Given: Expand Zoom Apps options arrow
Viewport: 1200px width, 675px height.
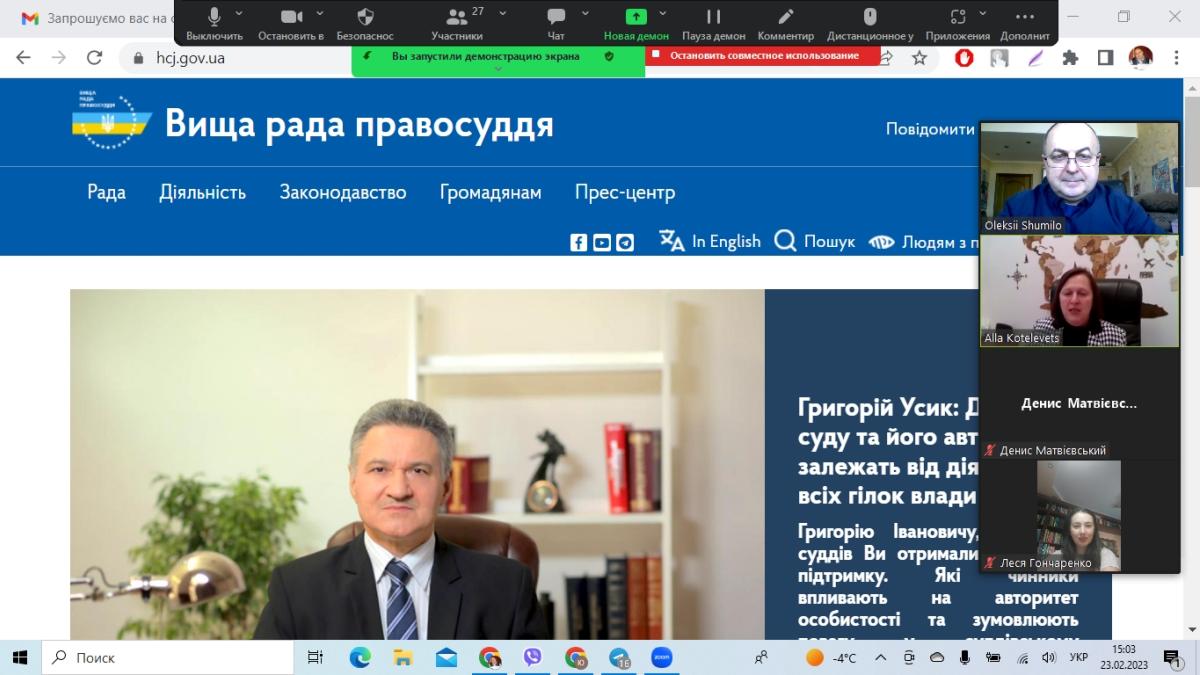Looking at the screenshot, I should click(983, 13).
